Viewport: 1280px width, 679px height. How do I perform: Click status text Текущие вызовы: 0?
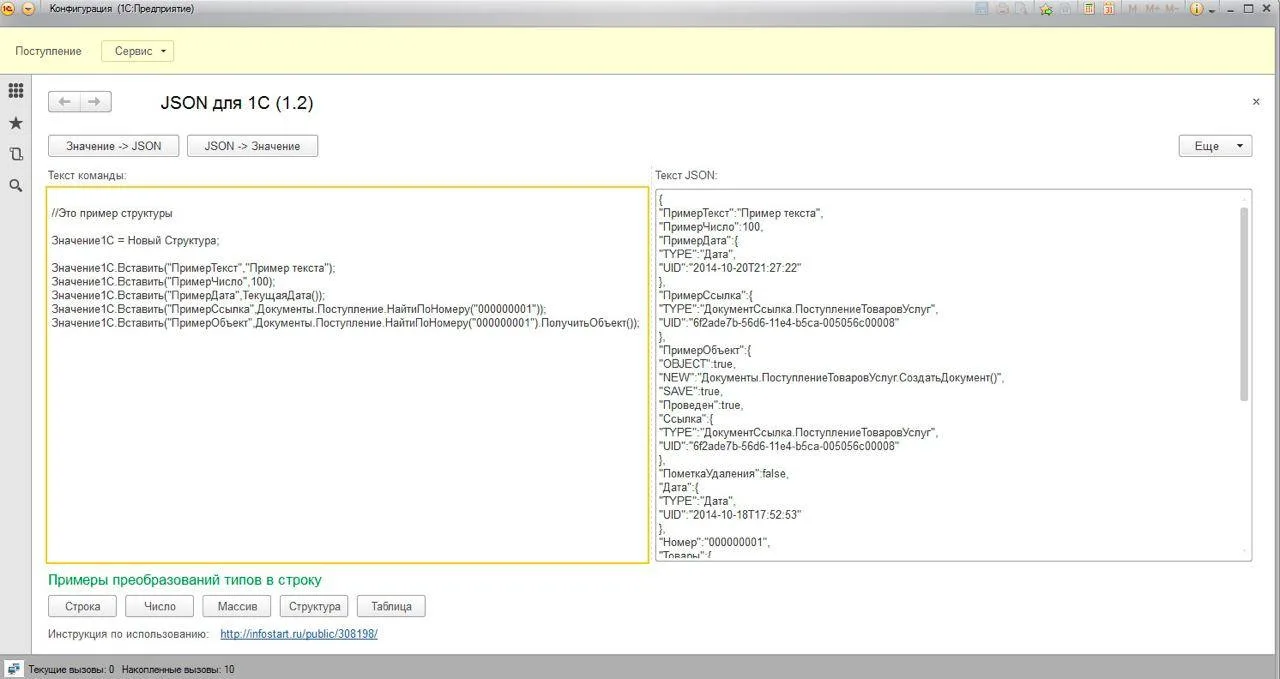tap(71, 670)
